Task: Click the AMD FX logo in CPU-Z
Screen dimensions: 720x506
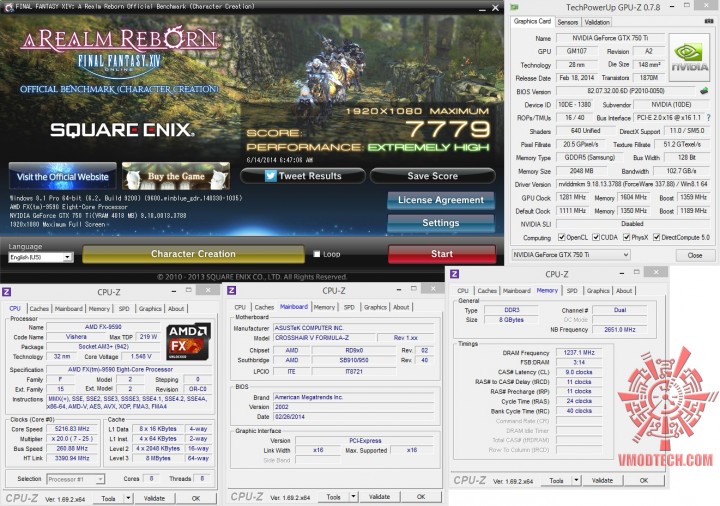Action: 188,341
